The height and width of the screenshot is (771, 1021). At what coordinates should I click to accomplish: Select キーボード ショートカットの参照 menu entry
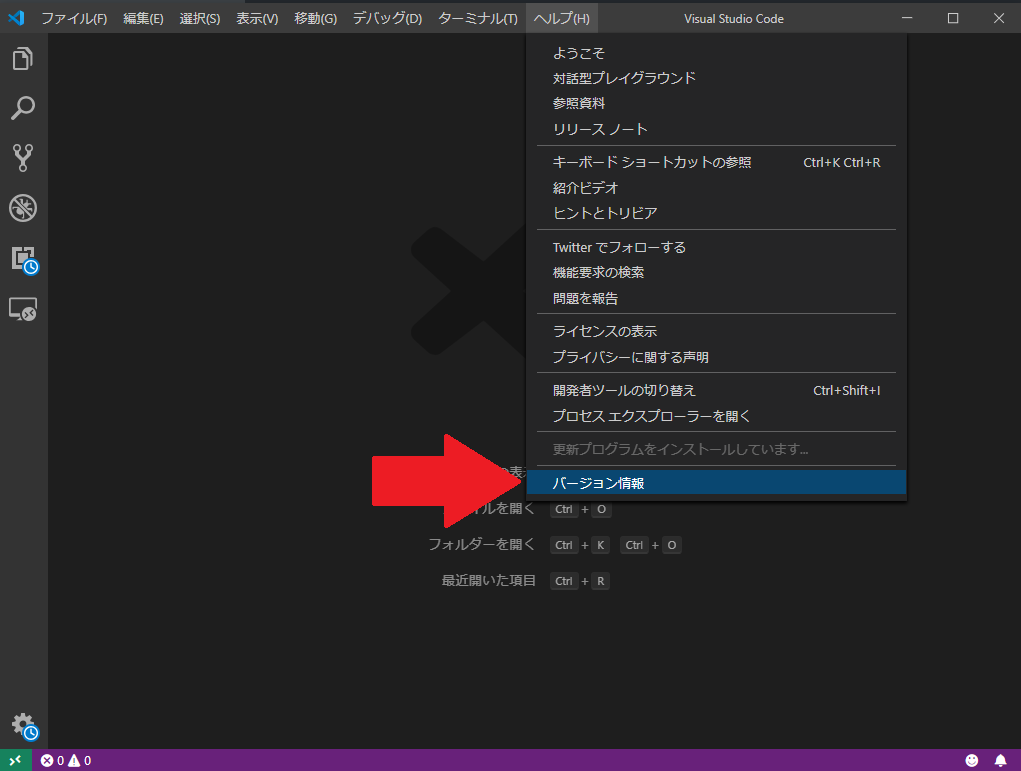click(x=716, y=162)
